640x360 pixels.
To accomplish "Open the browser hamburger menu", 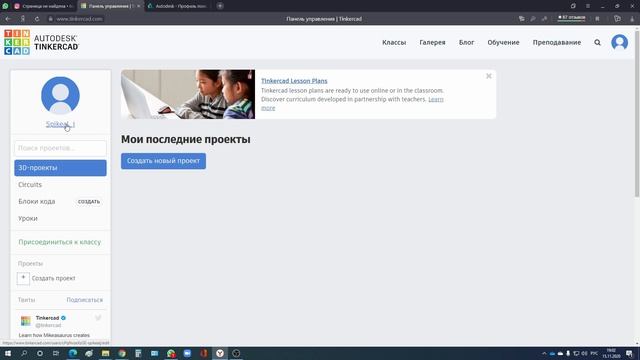I will click(588, 6).
